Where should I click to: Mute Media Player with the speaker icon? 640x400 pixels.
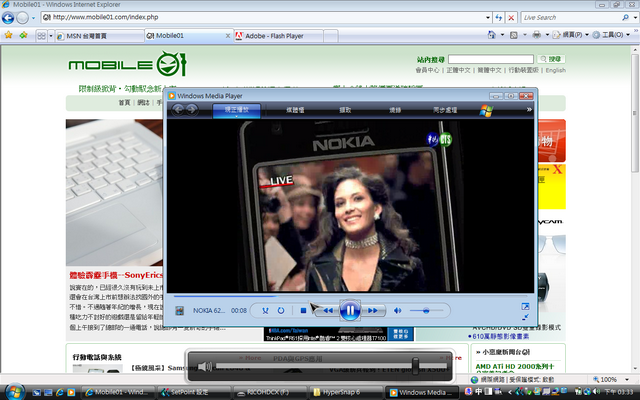pyautogui.click(x=397, y=311)
